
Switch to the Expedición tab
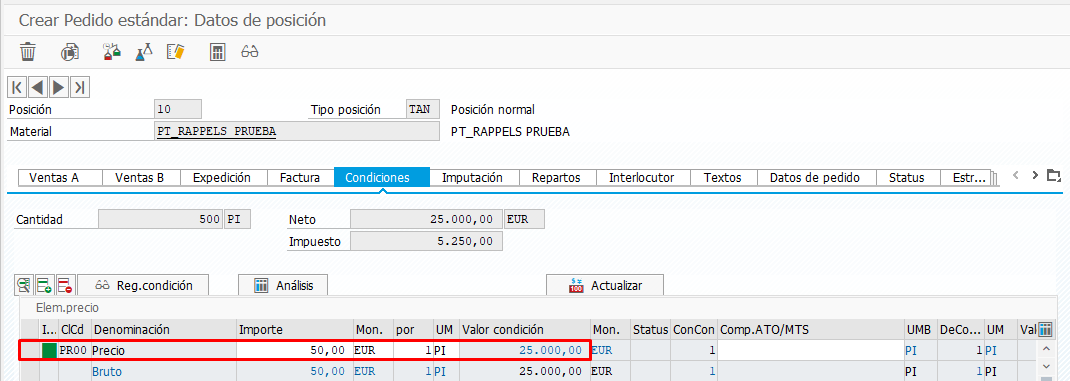[222, 178]
